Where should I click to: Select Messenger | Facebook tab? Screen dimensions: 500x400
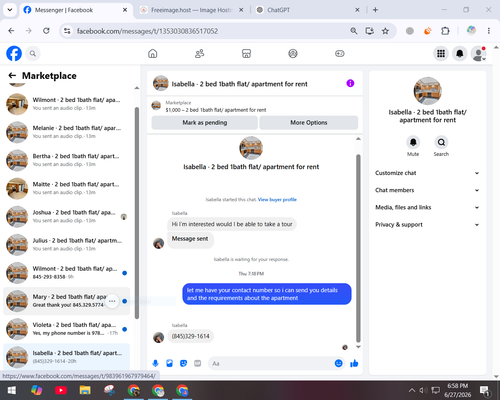75,10
